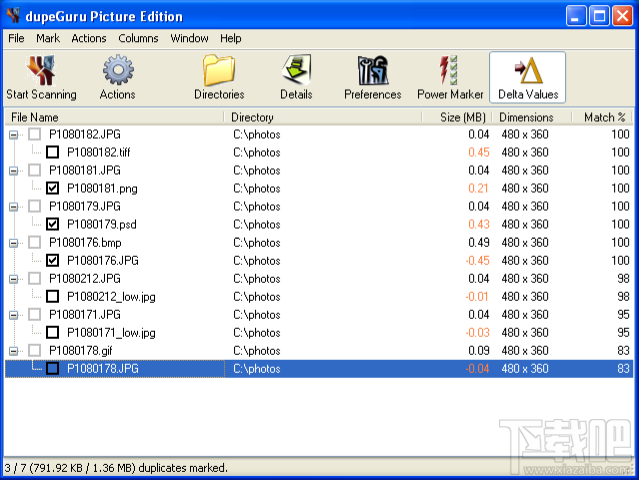The image size is (639, 480).
Task: Open the Actions menu in menu bar
Action: click(88, 38)
